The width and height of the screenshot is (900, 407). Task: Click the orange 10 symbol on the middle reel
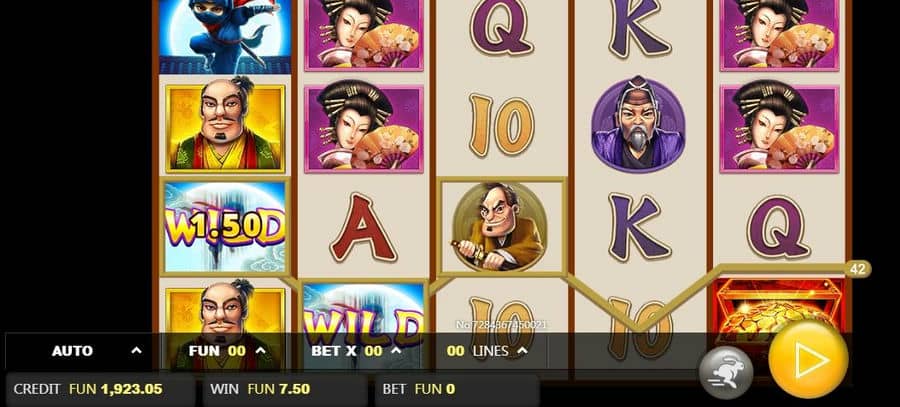pos(502,126)
